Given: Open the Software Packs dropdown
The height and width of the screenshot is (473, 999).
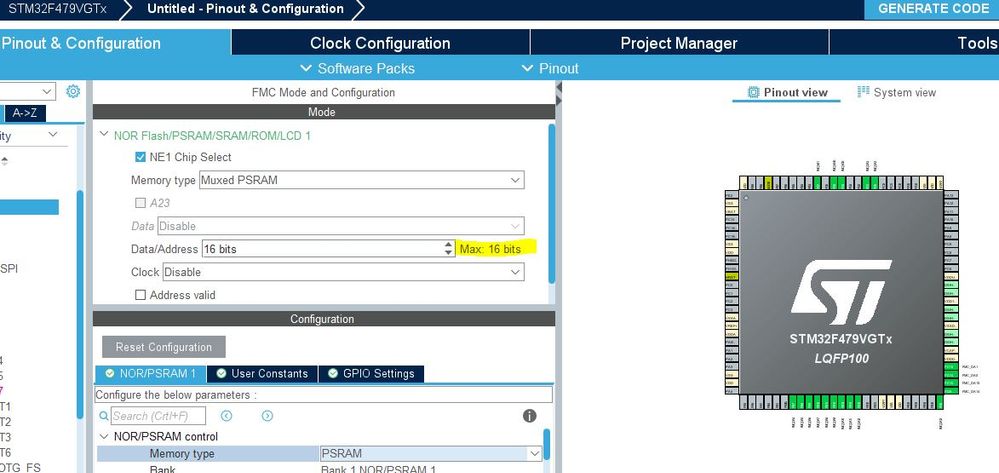Looking at the screenshot, I should tap(357, 68).
